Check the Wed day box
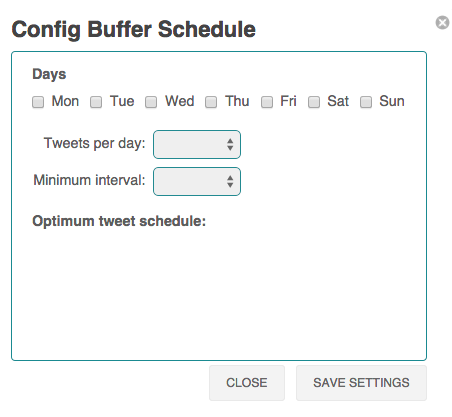The height and width of the screenshot is (417, 452). pyautogui.click(x=151, y=102)
